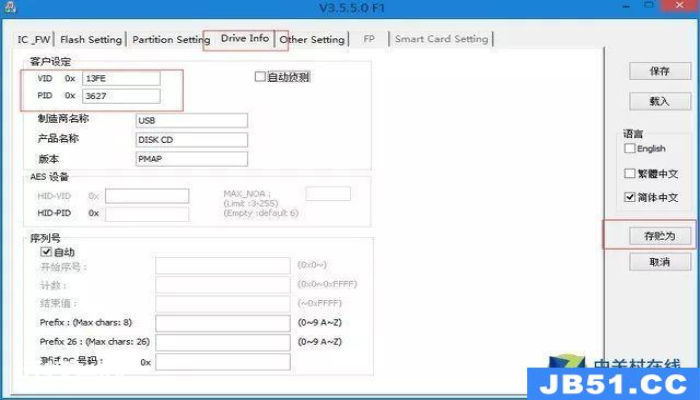
Task: Click the VID input field containing 13FE
Action: click(x=121, y=79)
